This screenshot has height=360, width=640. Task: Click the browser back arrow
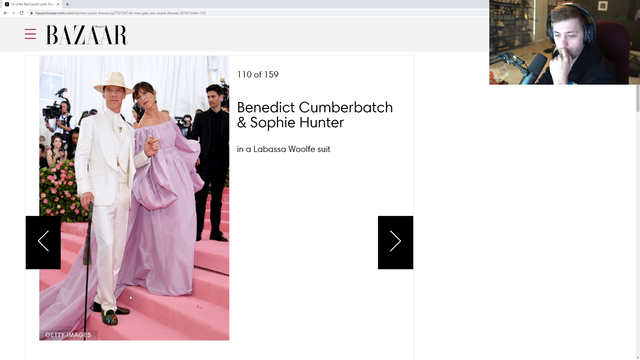(5, 13)
